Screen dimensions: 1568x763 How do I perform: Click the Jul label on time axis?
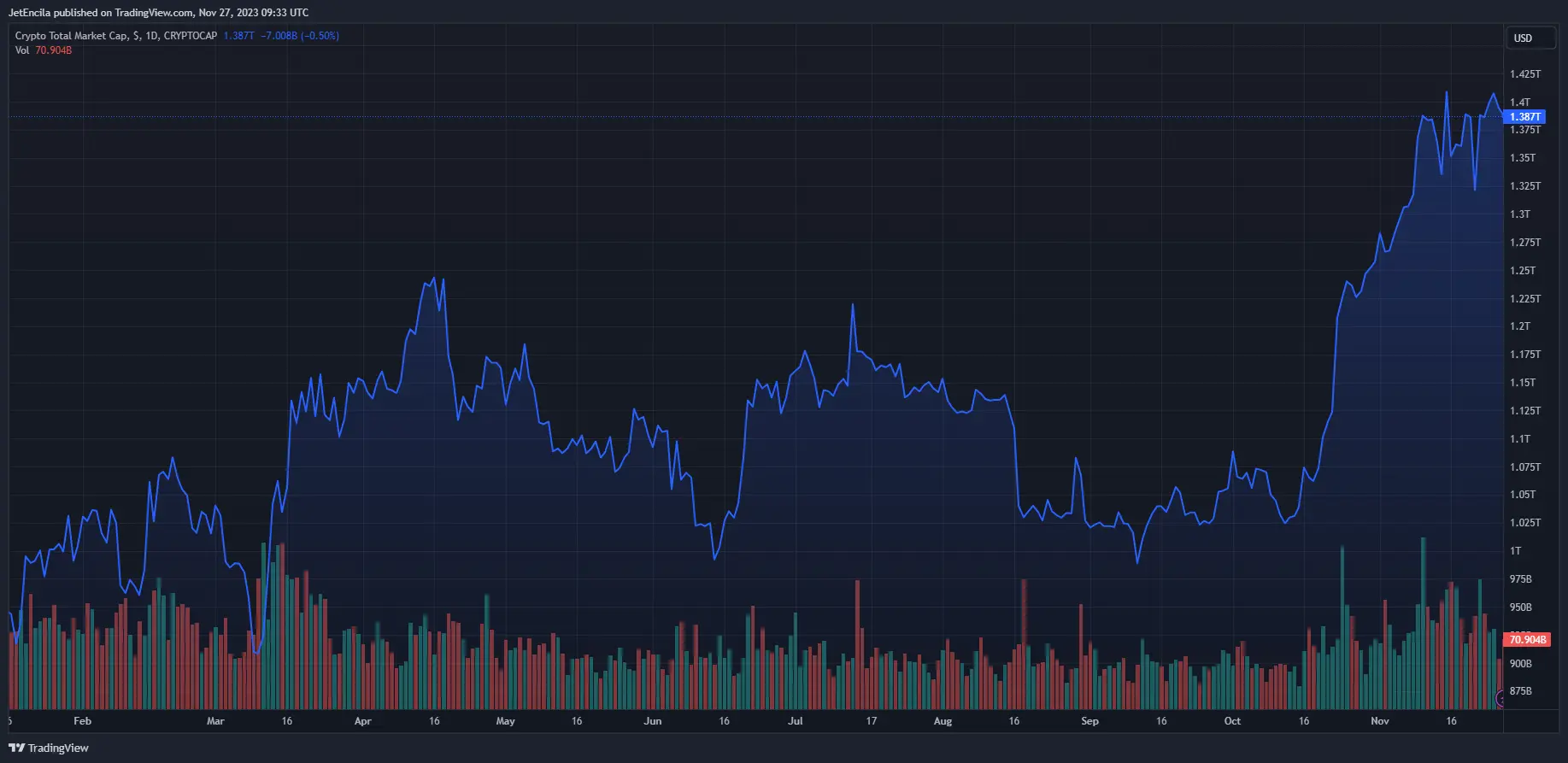[796, 721]
